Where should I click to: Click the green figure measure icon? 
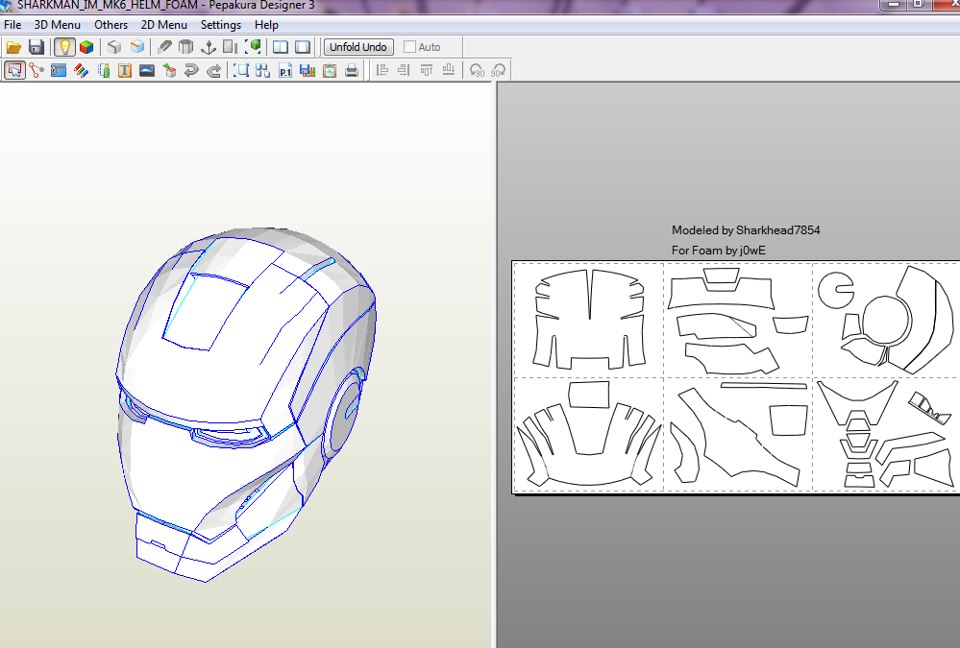point(103,70)
